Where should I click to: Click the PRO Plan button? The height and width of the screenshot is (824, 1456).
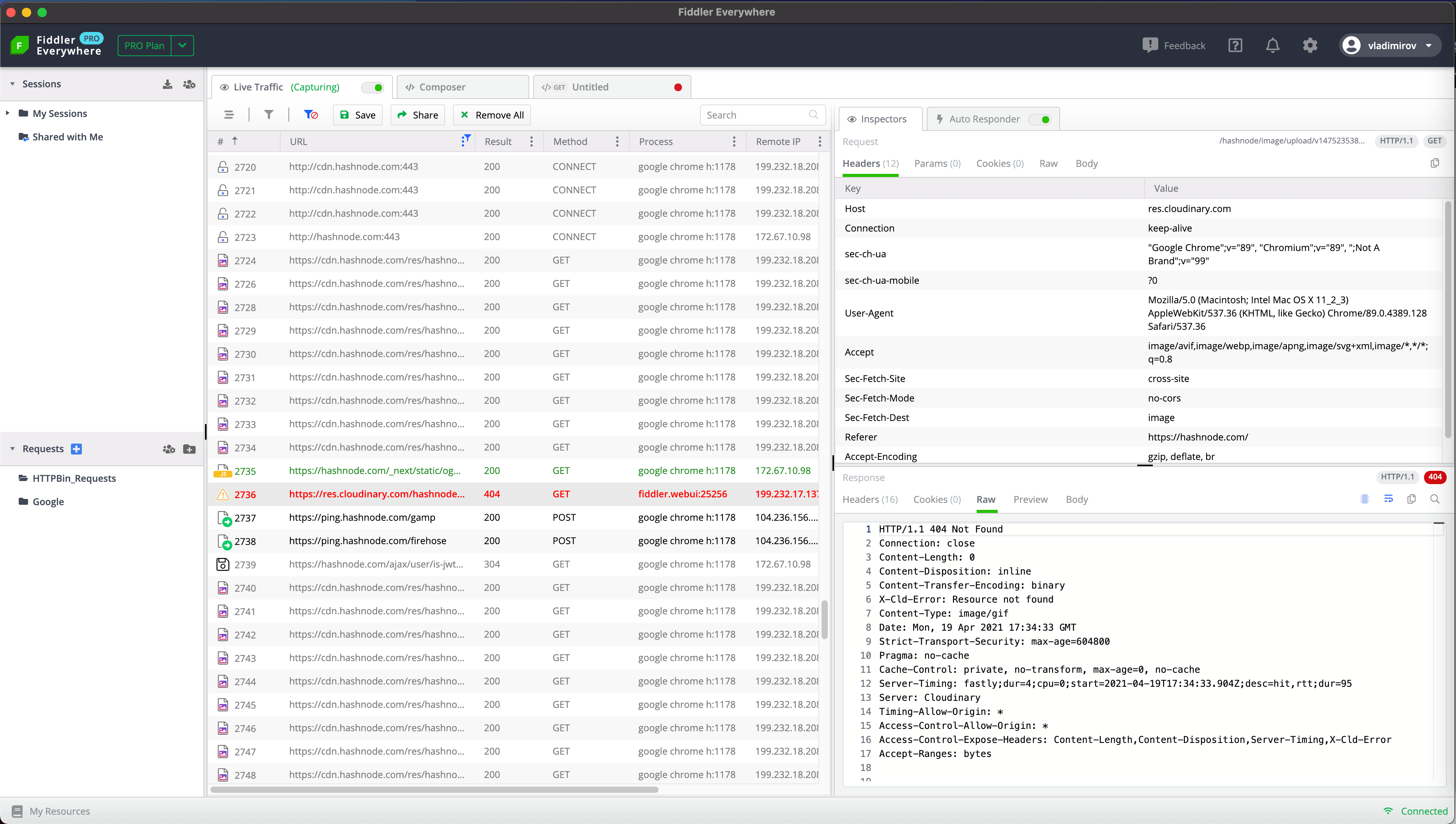[144, 45]
